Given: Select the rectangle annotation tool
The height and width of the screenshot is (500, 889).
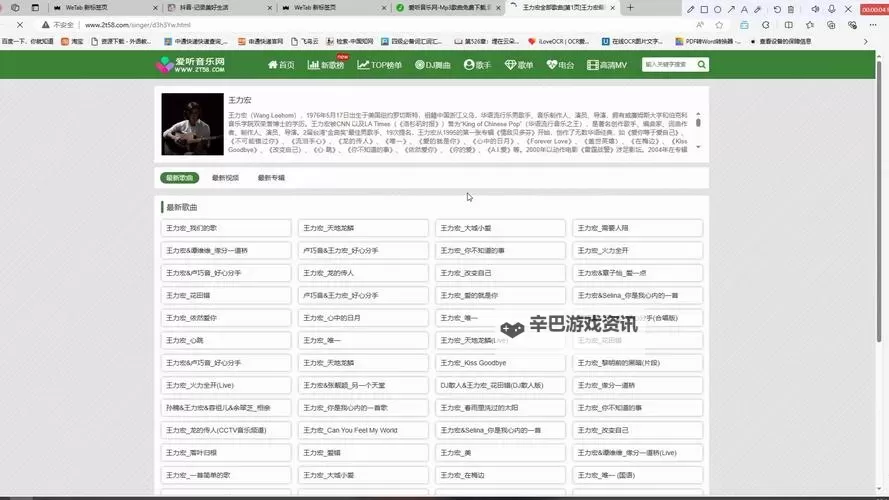Looking at the screenshot, I should coord(704,9).
